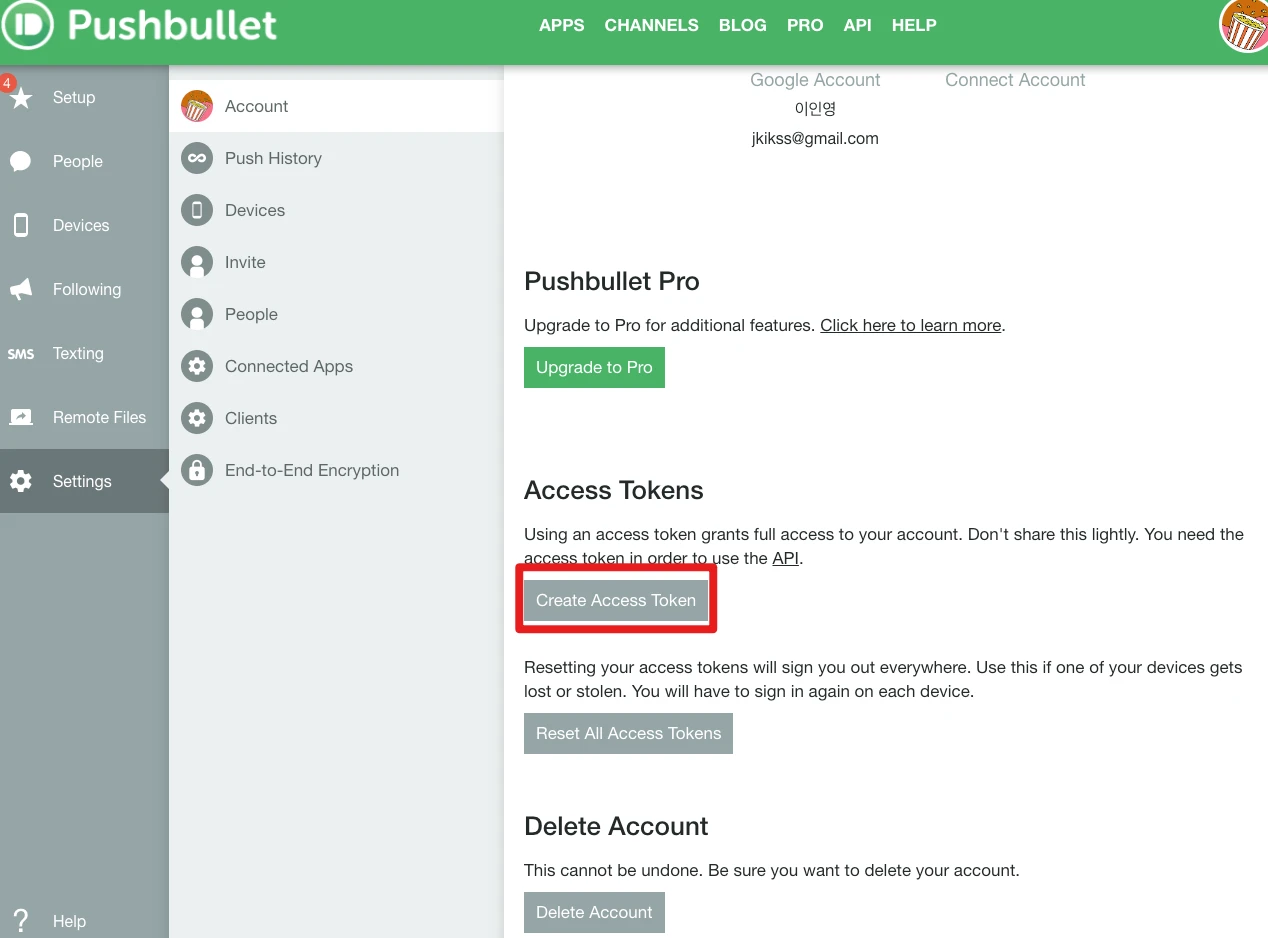This screenshot has width=1268, height=938.
Task: Click the SMS Texting icon
Action: click(x=21, y=354)
